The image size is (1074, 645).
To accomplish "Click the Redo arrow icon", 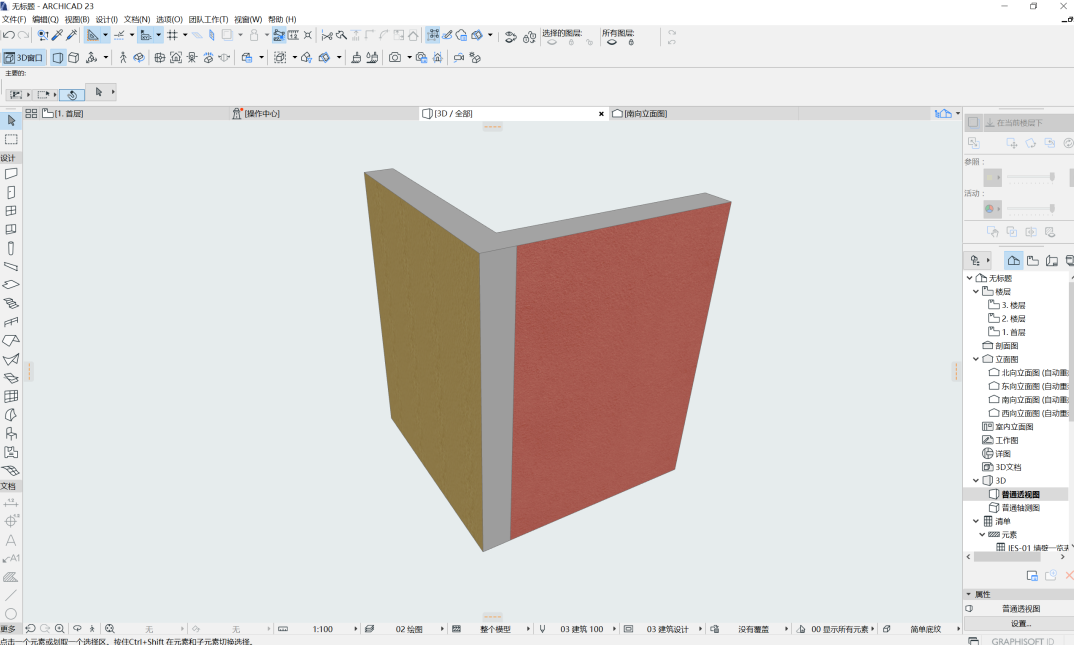I will 23,36.
